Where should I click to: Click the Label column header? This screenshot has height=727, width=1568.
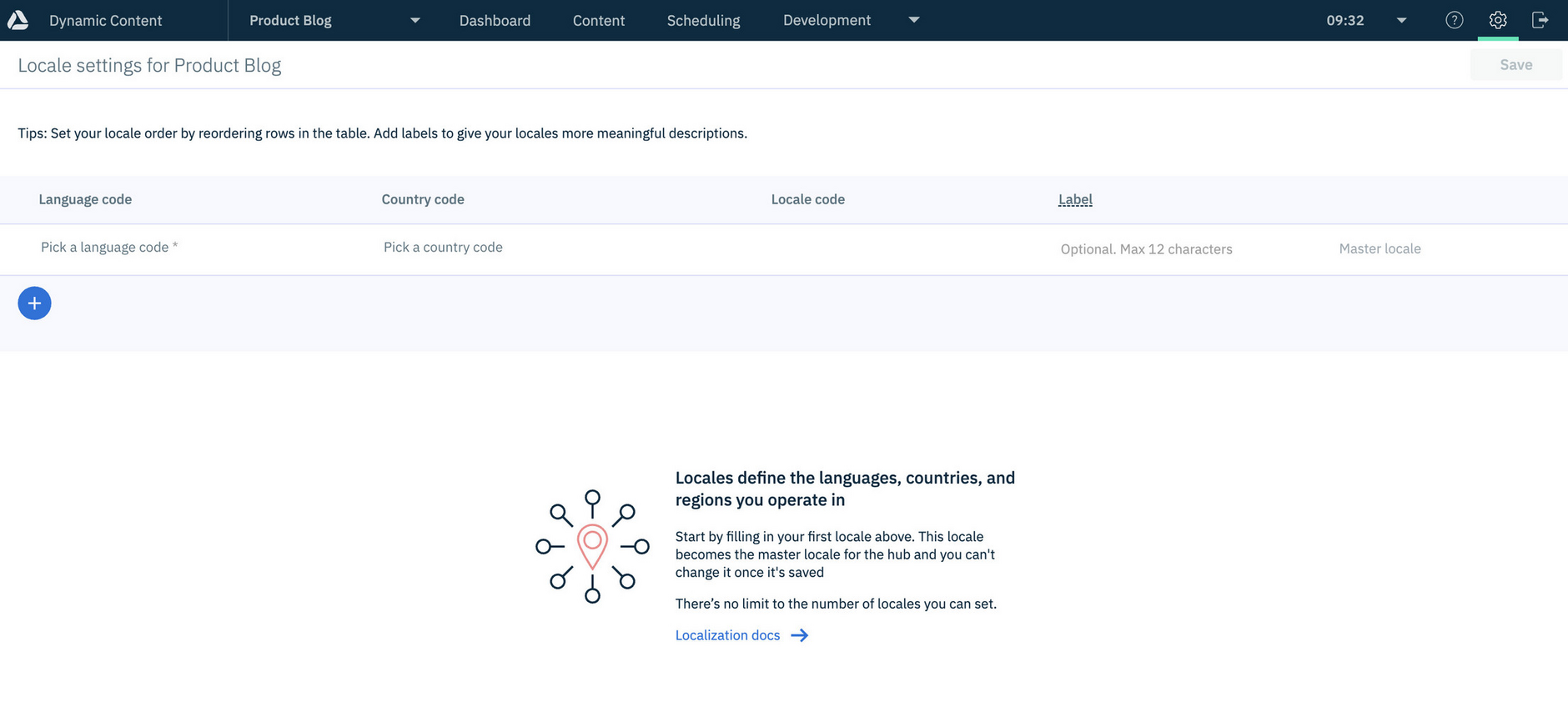1075,199
